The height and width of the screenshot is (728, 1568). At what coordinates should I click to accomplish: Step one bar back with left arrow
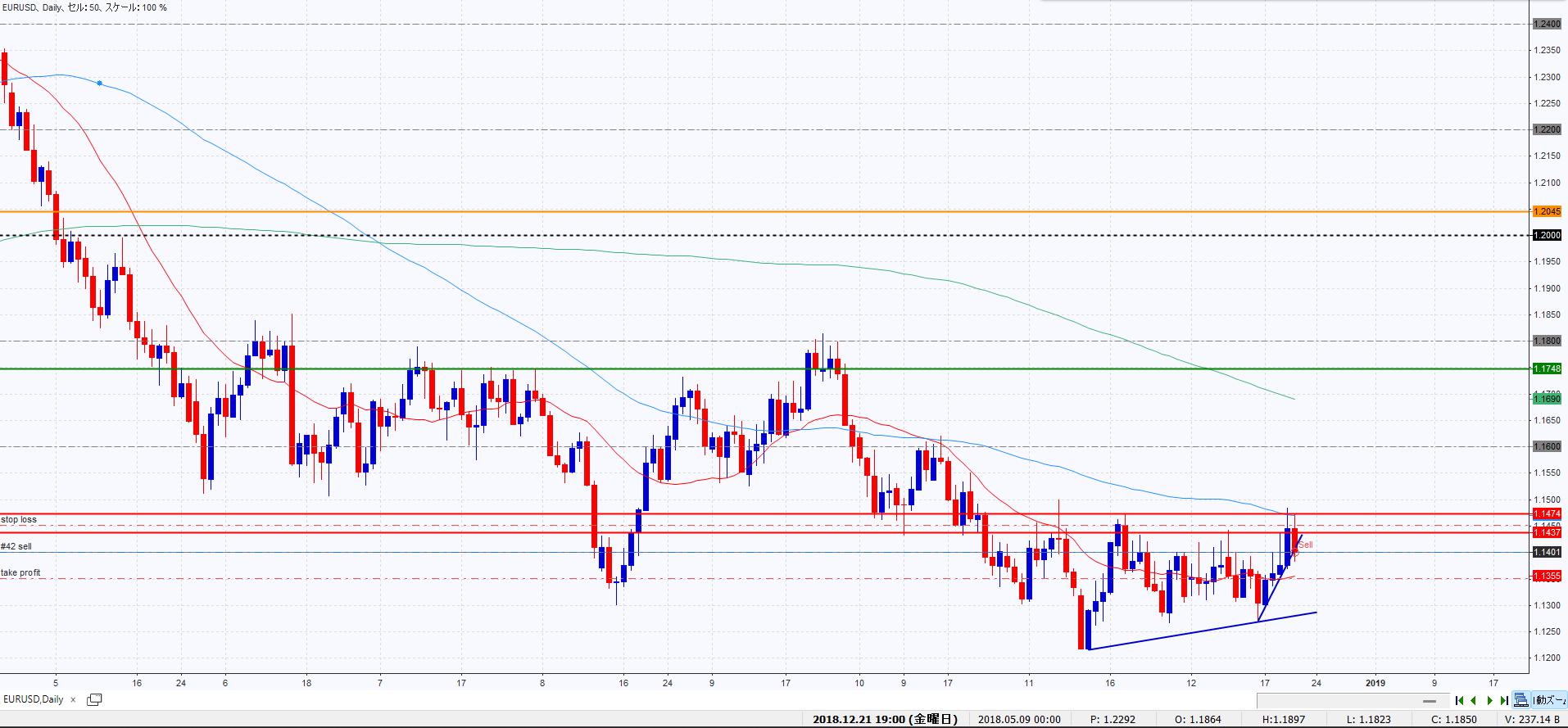1474,700
